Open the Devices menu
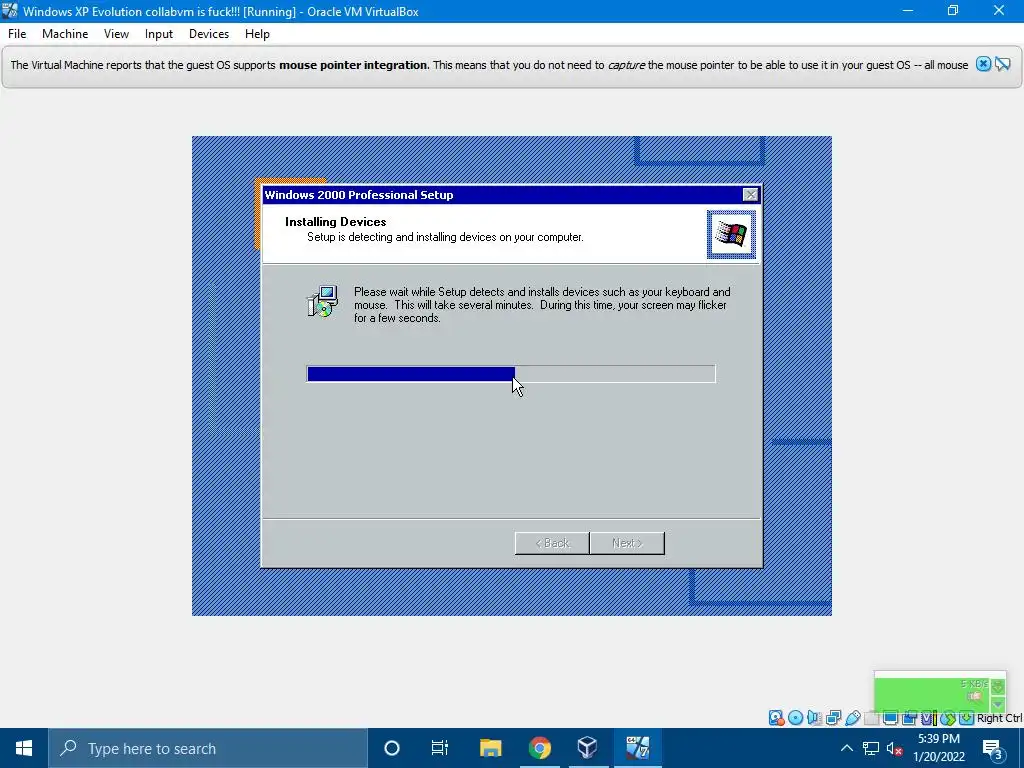 pos(209,34)
